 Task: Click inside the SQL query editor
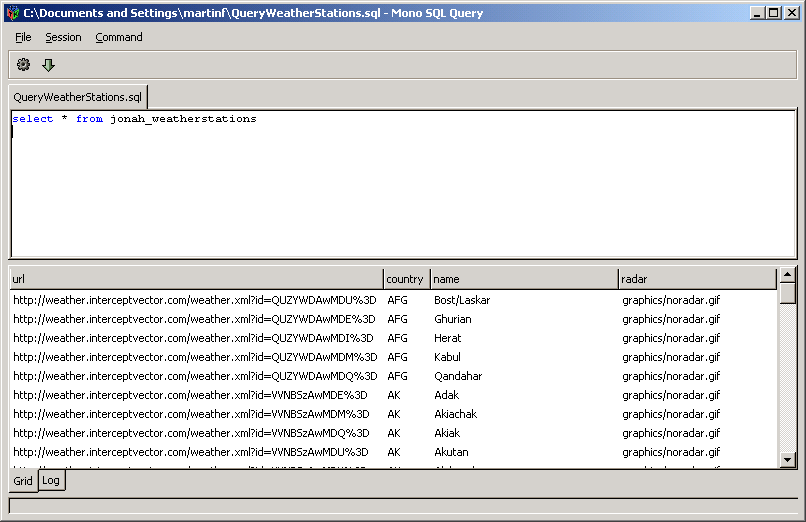point(404,184)
